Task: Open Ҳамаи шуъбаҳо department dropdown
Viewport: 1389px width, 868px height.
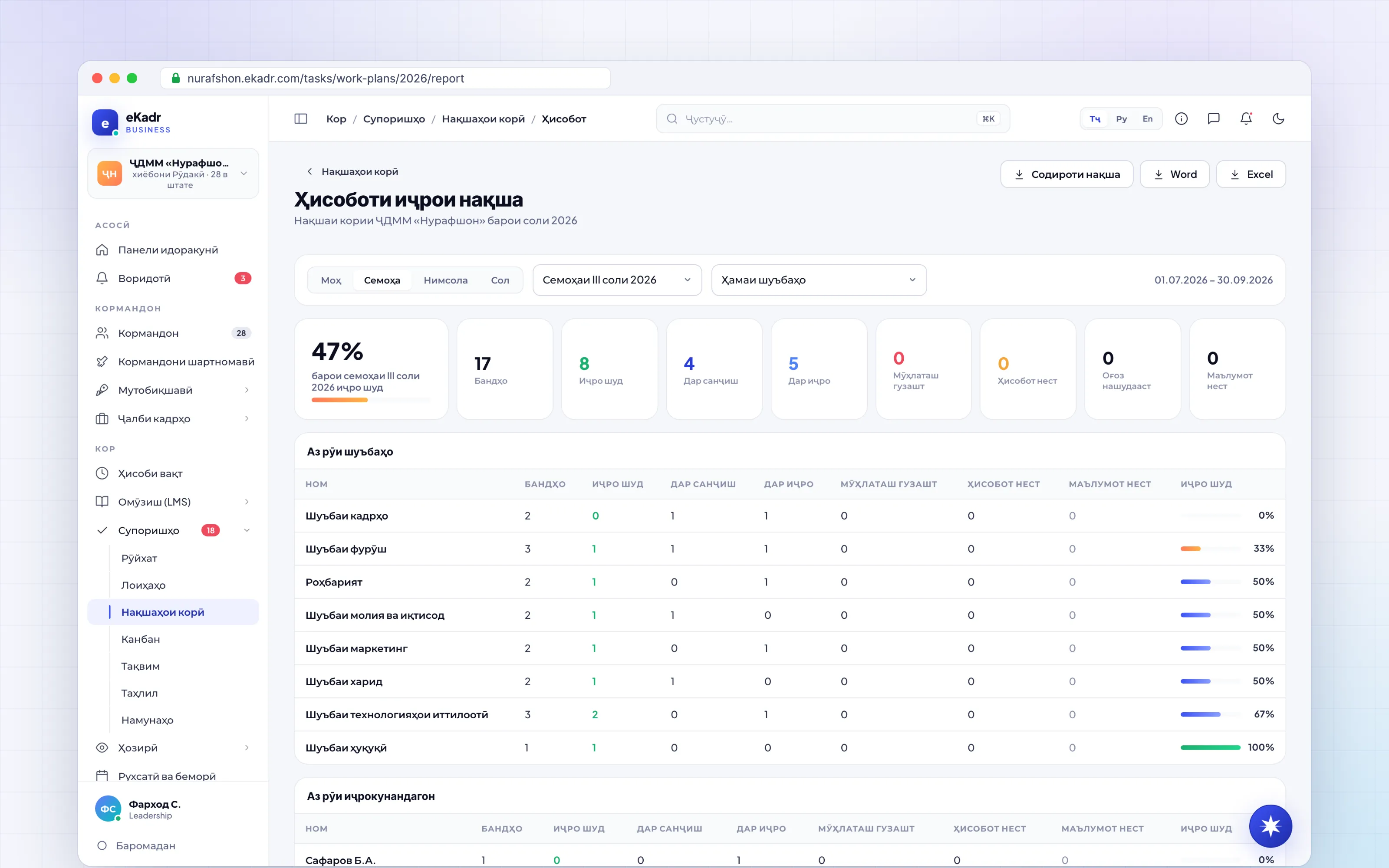Action: 819,280
